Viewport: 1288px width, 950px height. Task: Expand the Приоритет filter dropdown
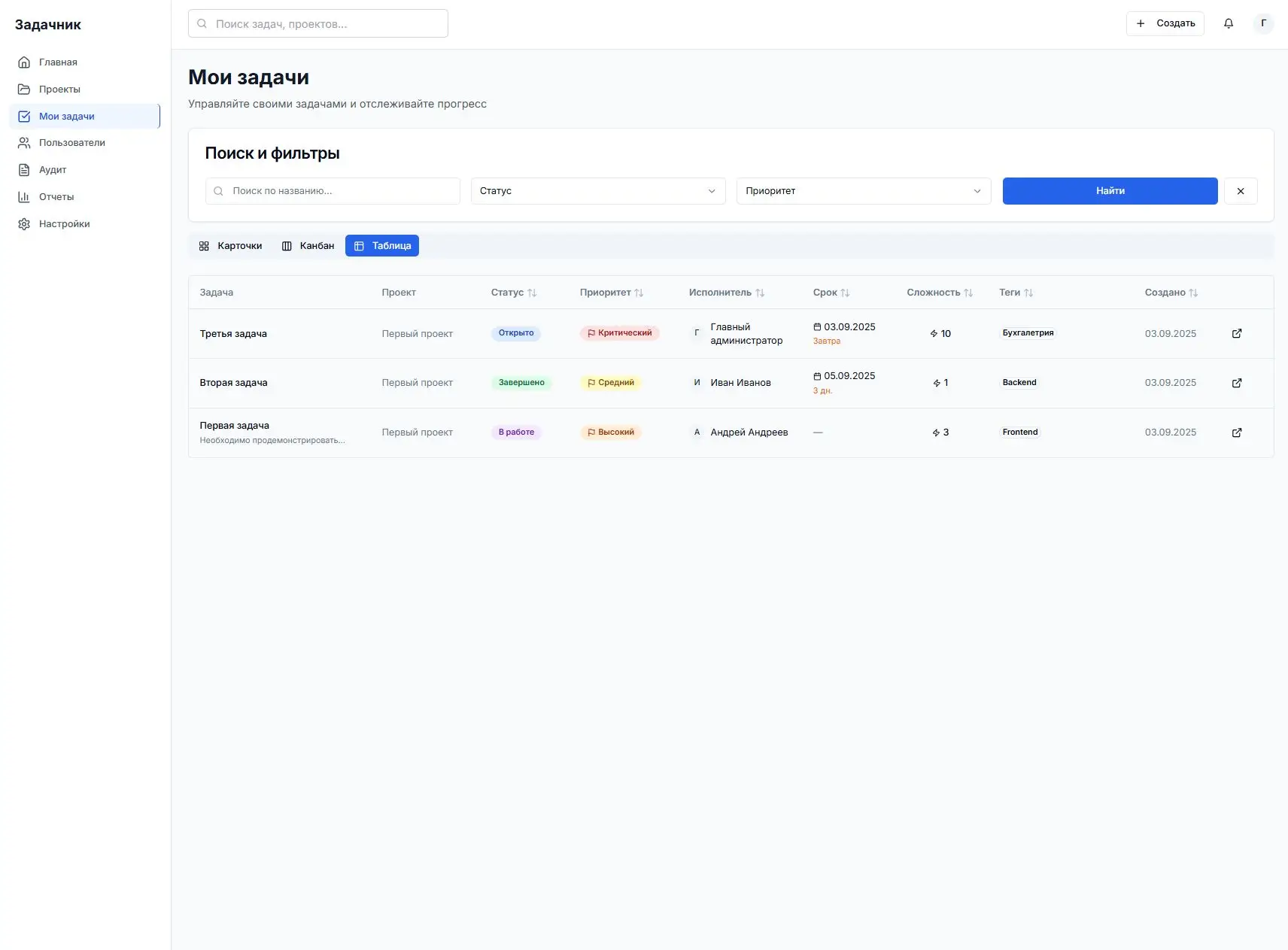(863, 191)
